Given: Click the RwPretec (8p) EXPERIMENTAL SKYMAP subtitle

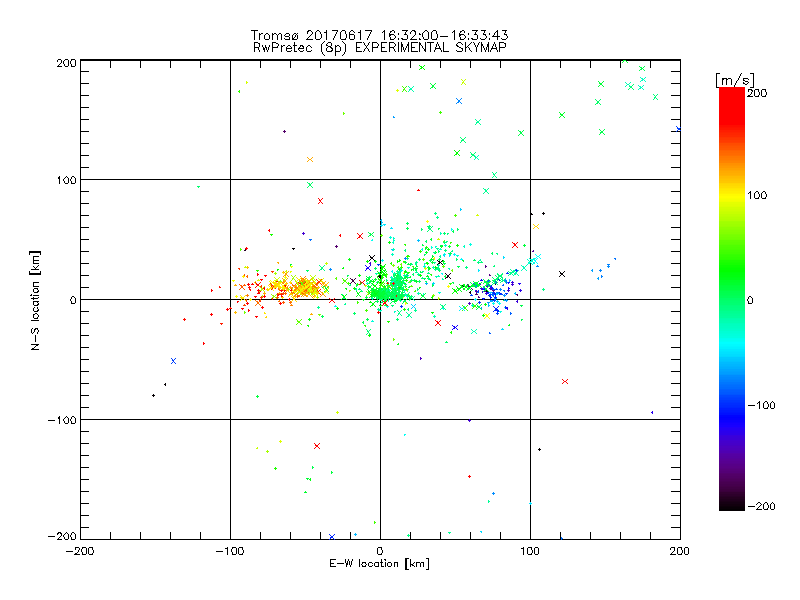Looking at the screenshot, I should [x=380, y=48].
